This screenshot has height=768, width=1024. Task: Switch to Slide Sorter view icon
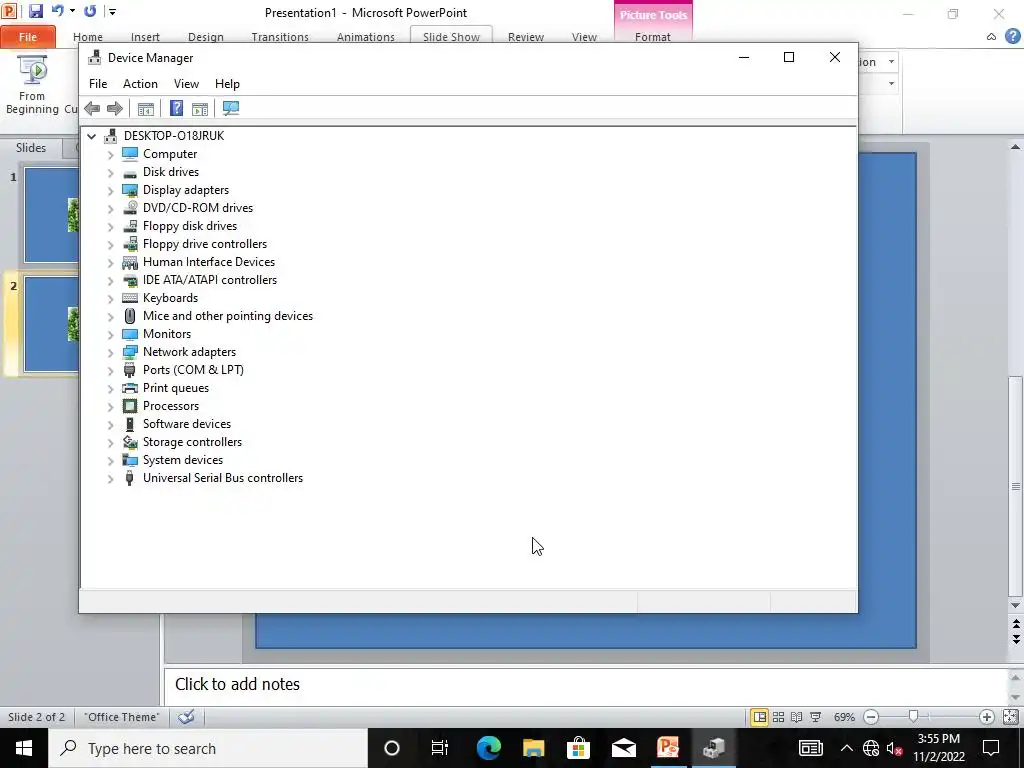coord(778,717)
